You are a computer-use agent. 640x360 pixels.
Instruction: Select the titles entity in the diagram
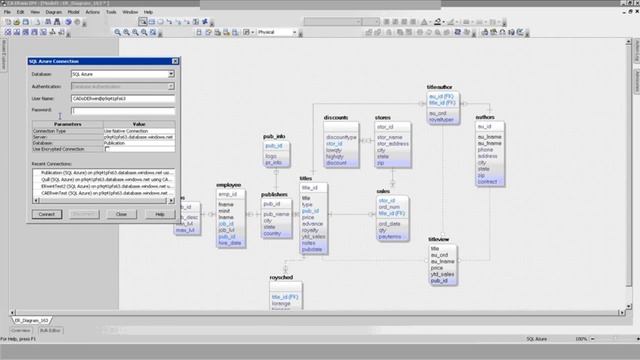(x=313, y=218)
